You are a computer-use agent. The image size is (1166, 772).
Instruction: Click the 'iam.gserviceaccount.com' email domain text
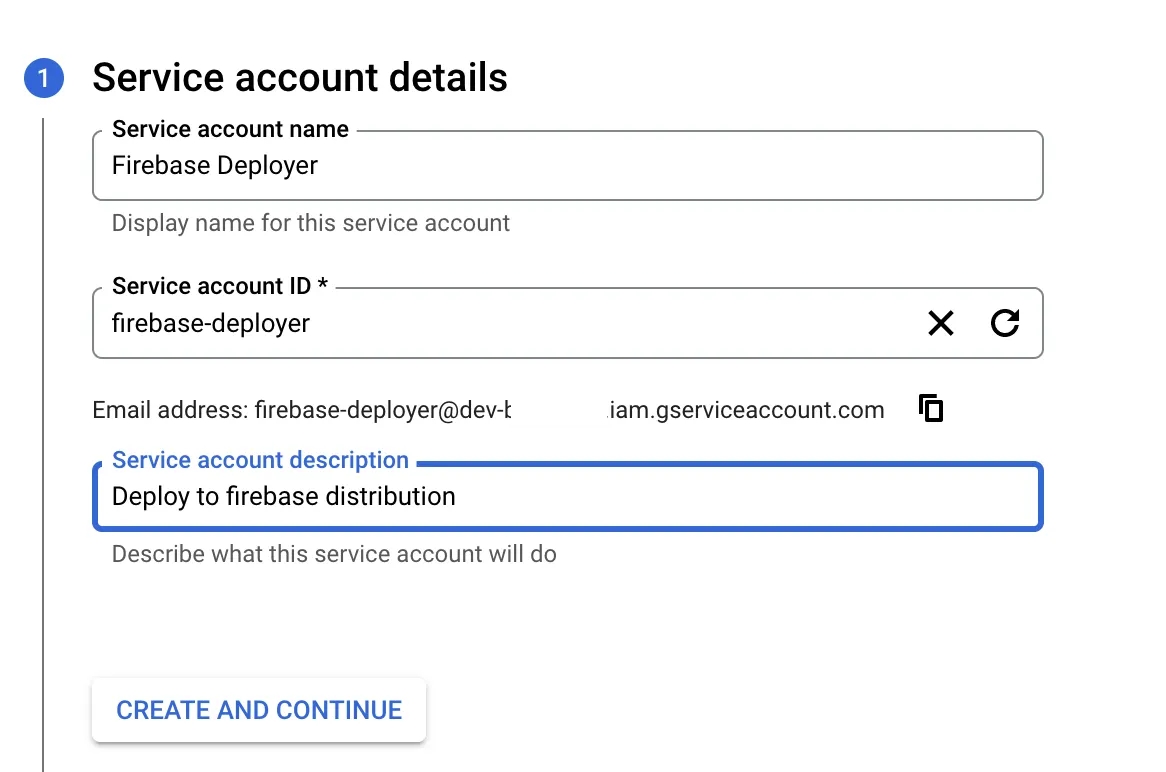(x=747, y=410)
